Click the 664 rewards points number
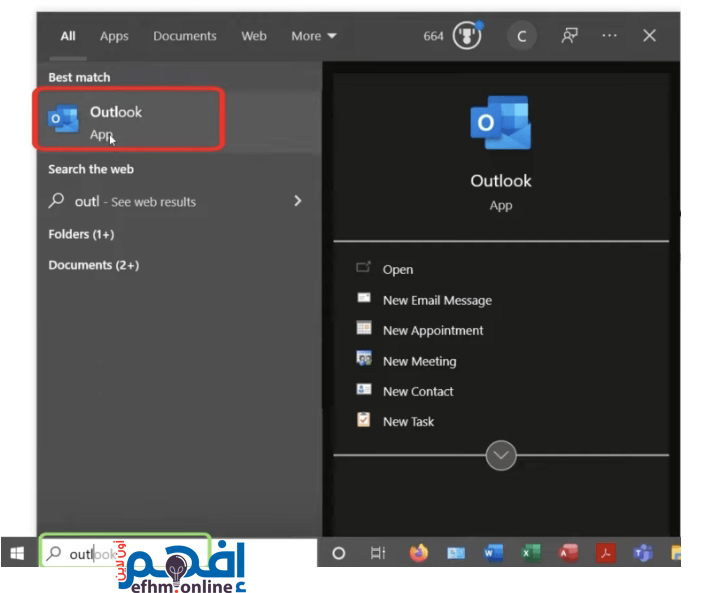 point(433,36)
